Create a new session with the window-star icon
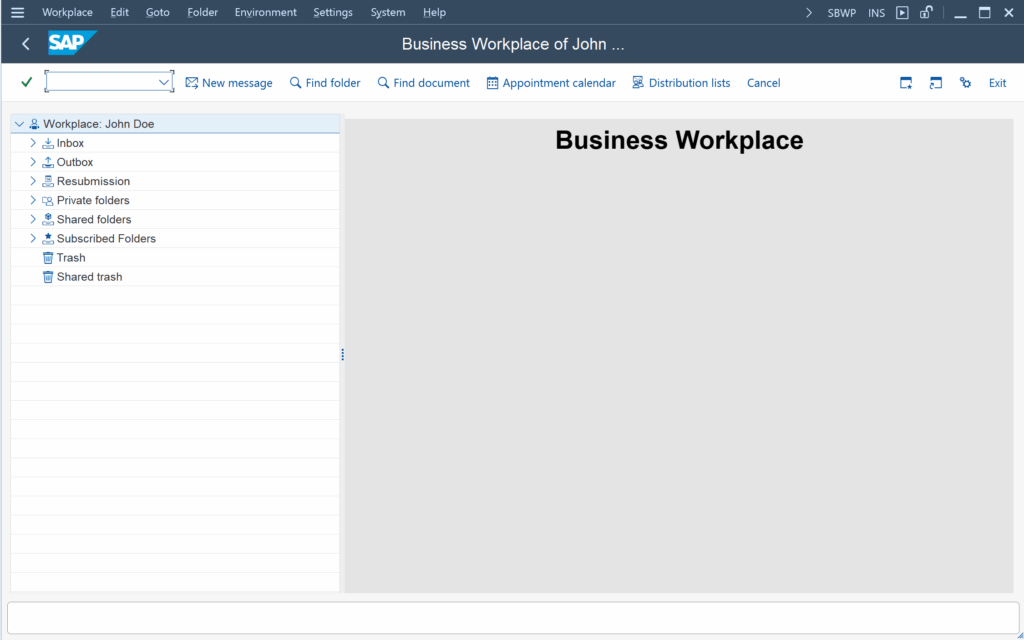This screenshot has height=640, width=1024. [x=905, y=83]
